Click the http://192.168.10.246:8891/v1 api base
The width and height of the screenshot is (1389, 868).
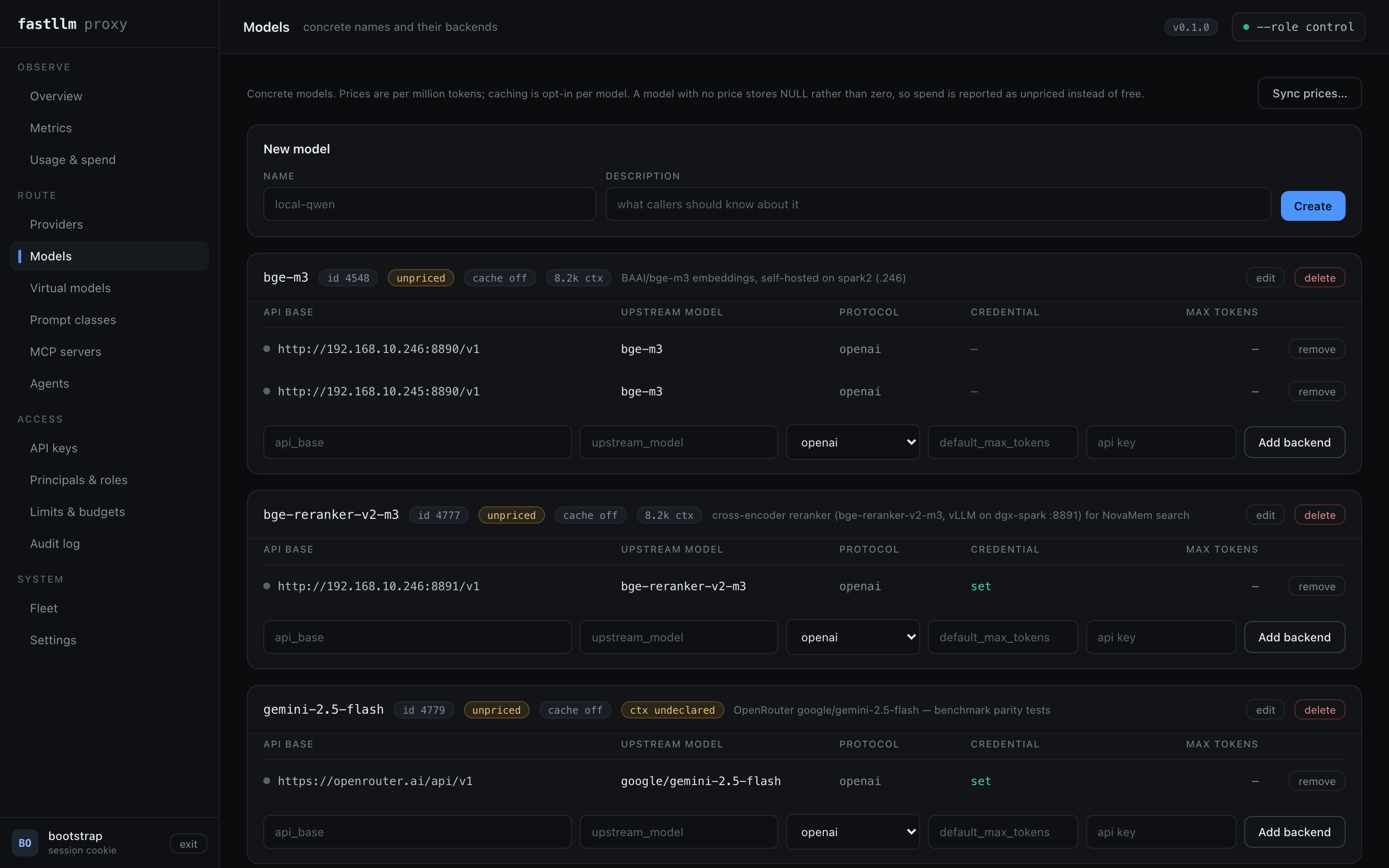tap(378, 586)
